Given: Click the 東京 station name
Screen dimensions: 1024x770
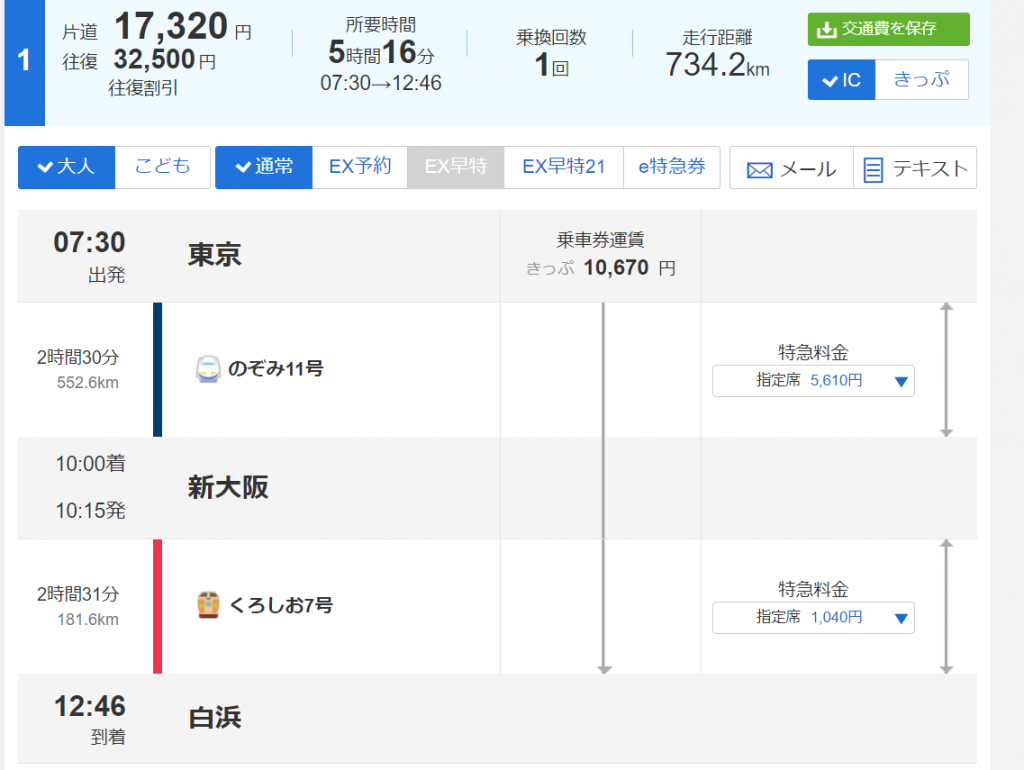Looking at the screenshot, I should pos(215,255).
